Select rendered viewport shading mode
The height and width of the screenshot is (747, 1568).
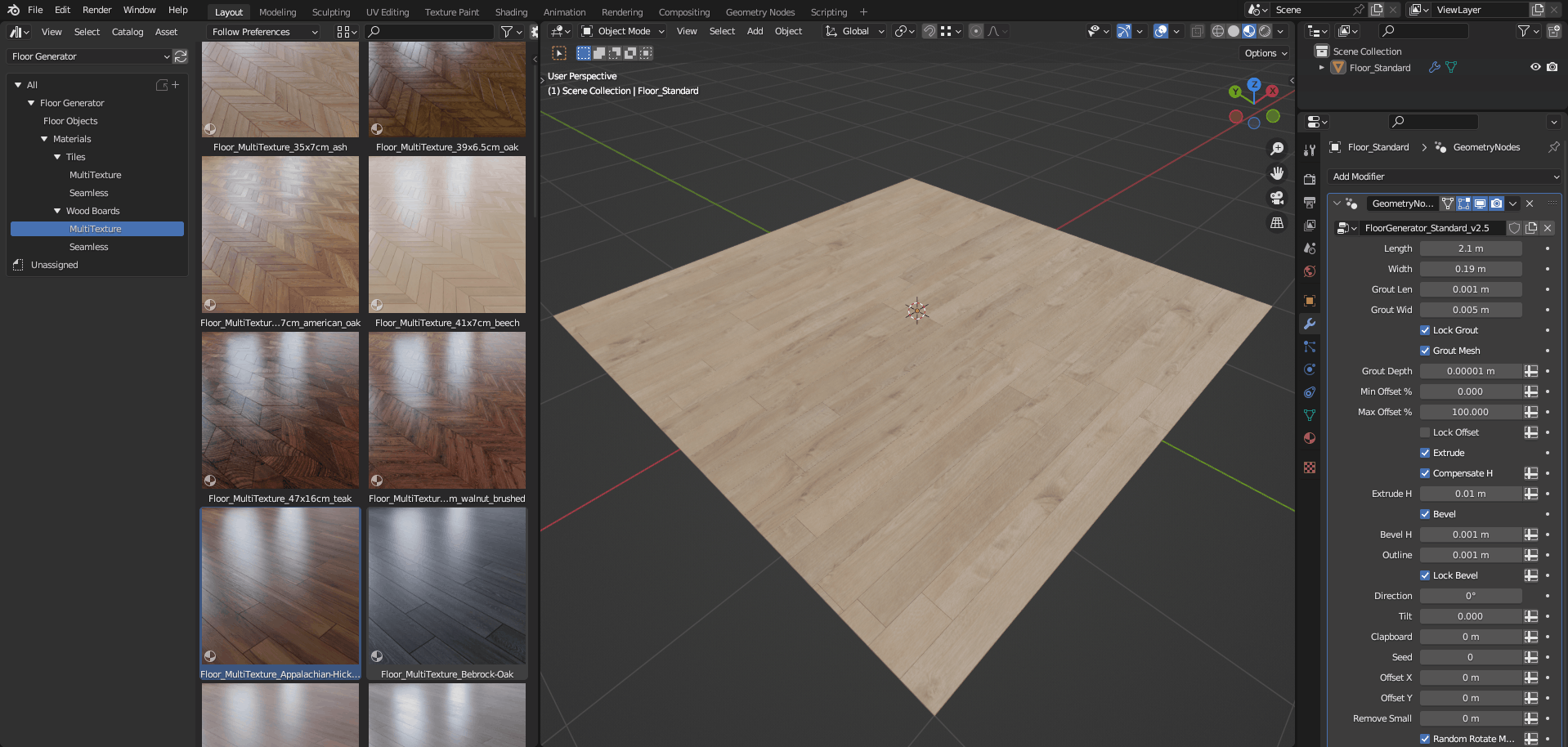pyautogui.click(x=1265, y=31)
